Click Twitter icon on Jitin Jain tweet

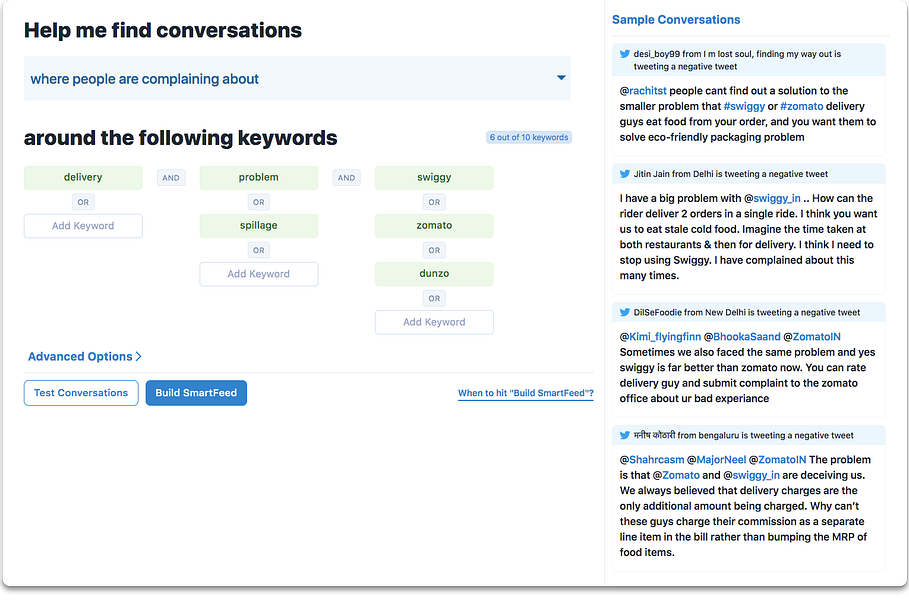tap(625, 174)
